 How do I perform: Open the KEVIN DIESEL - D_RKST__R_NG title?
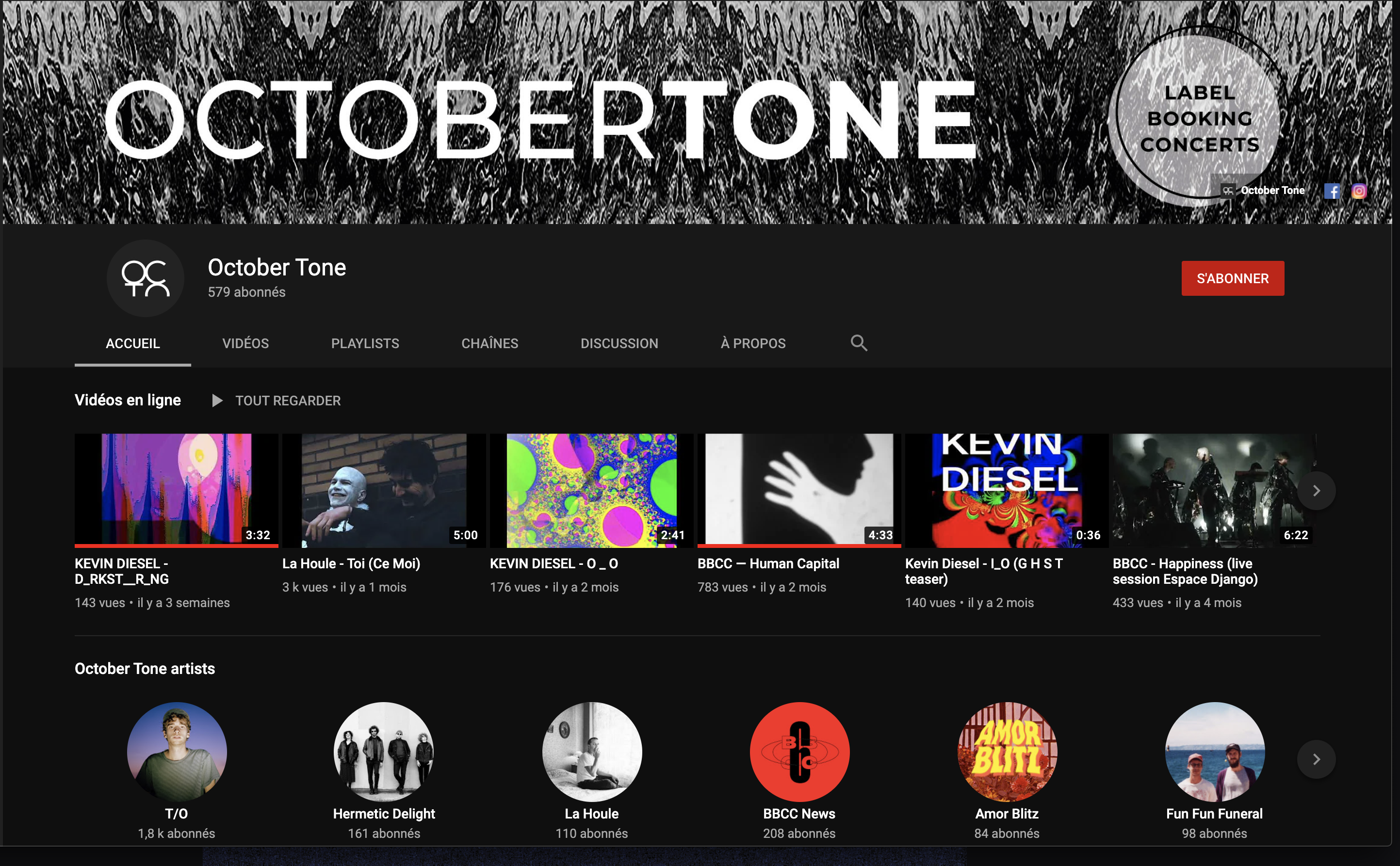pos(122,571)
